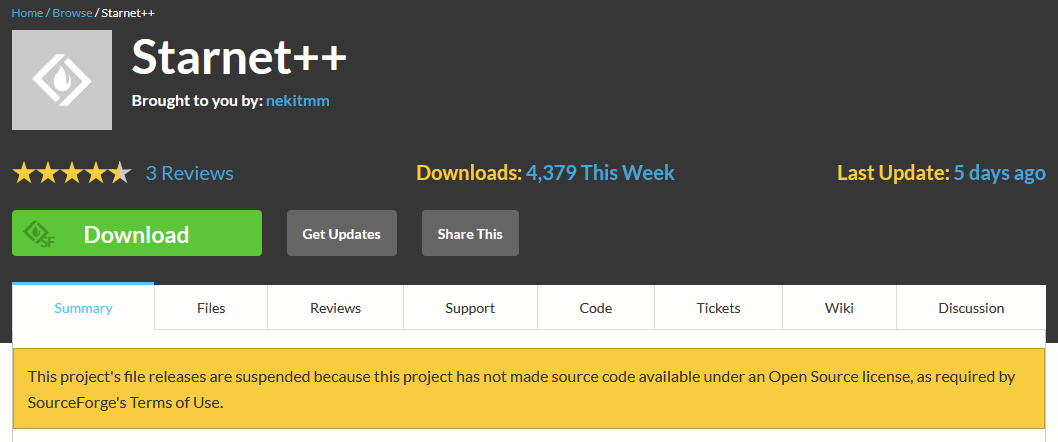Open the Code tab
This screenshot has width=1058, height=442.
pos(595,308)
